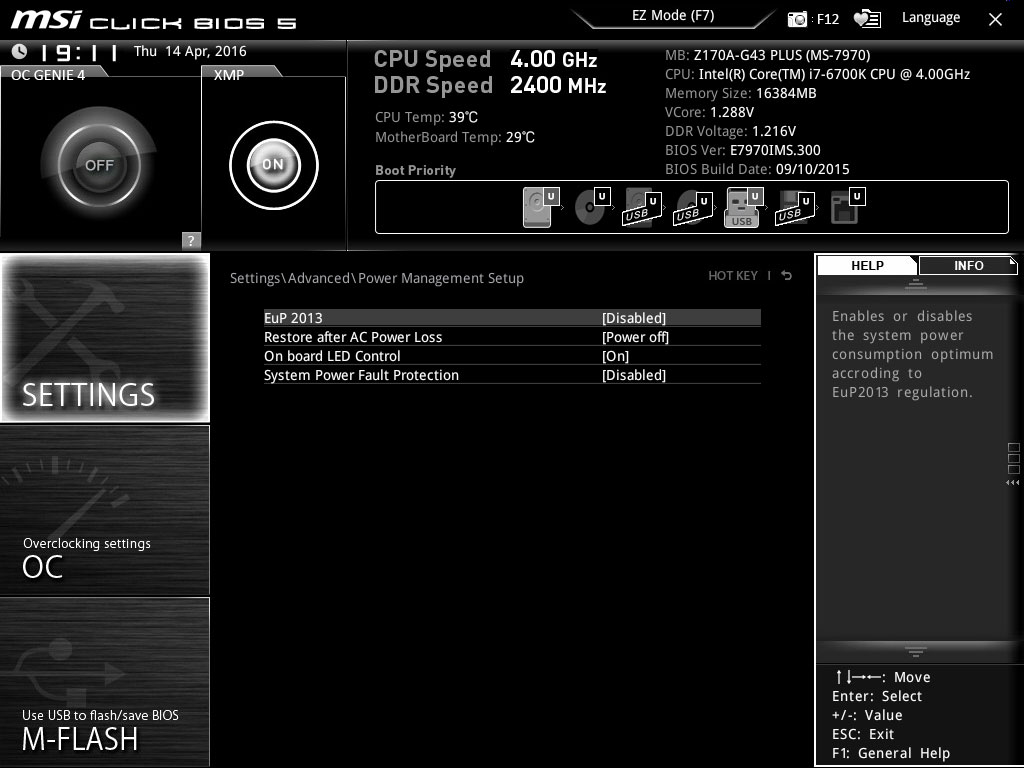1024x768 pixels.
Task: Switch to the INFO tab
Action: 968,266
